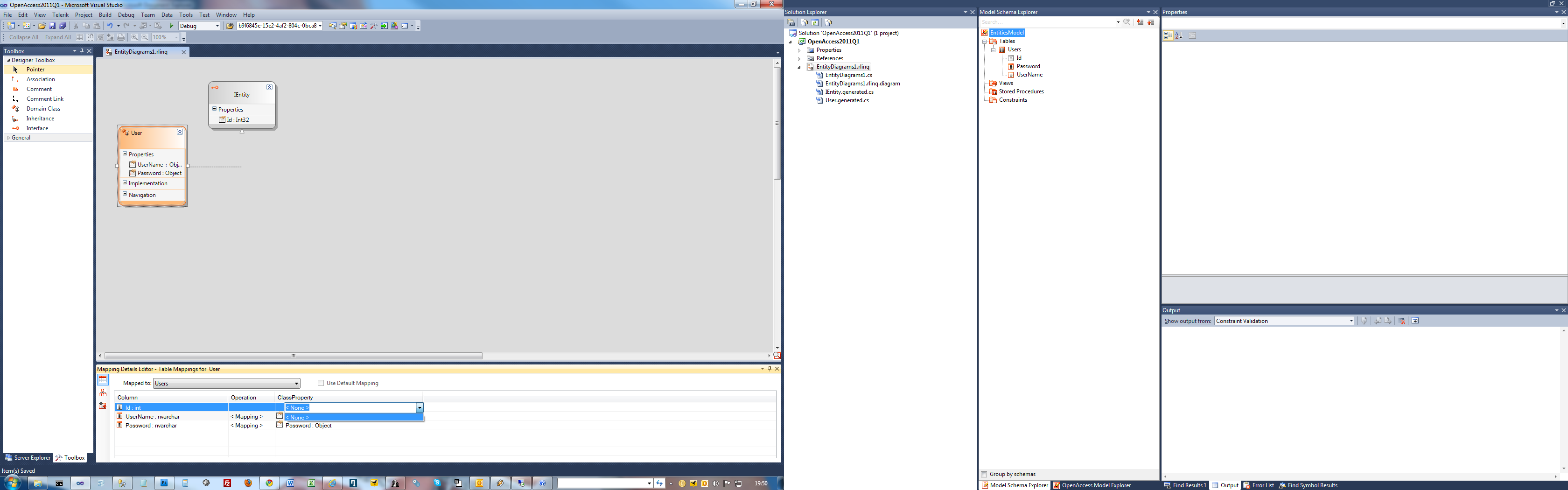1568x490 pixels.
Task: Click the inheritance mapping icon in Mapping Details Editor
Action: [103, 392]
